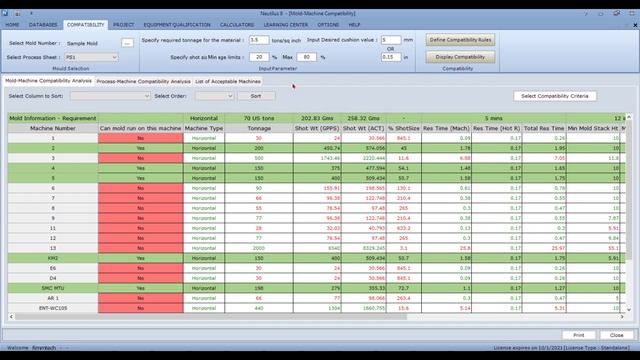Click tonnage value 2000 in machine 13 row

[x=259, y=248]
